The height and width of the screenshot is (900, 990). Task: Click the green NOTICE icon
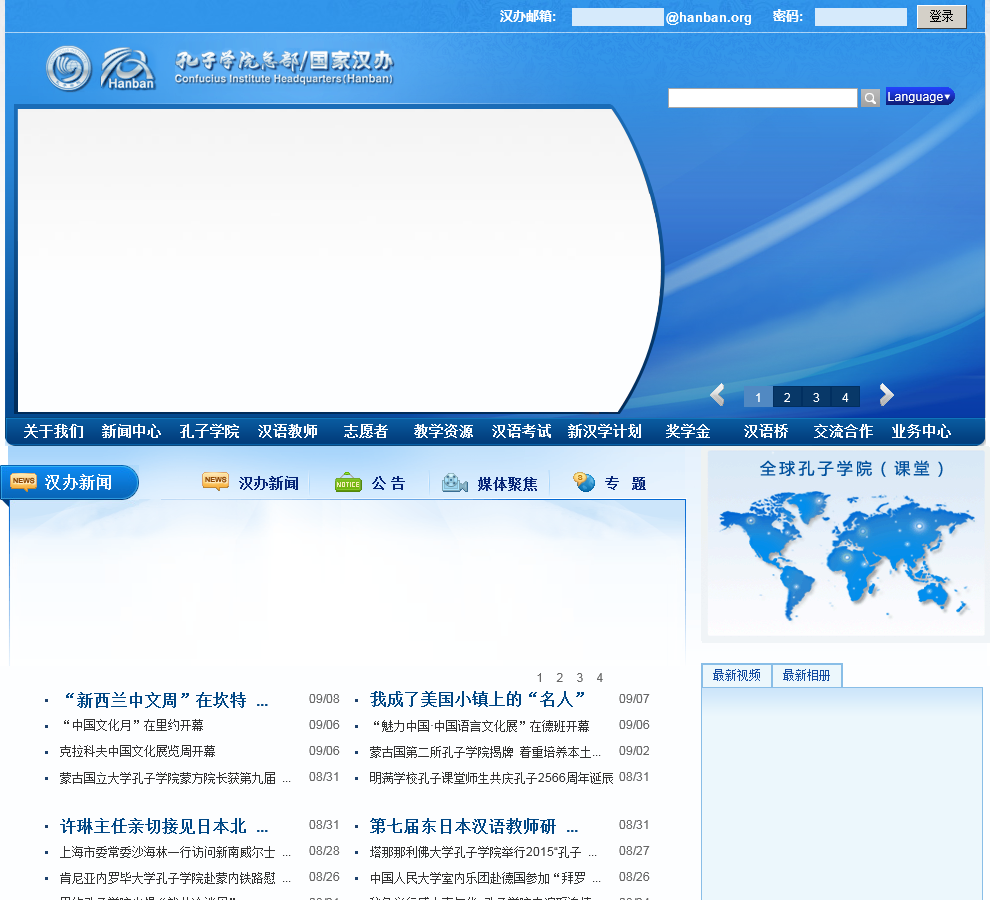point(348,483)
